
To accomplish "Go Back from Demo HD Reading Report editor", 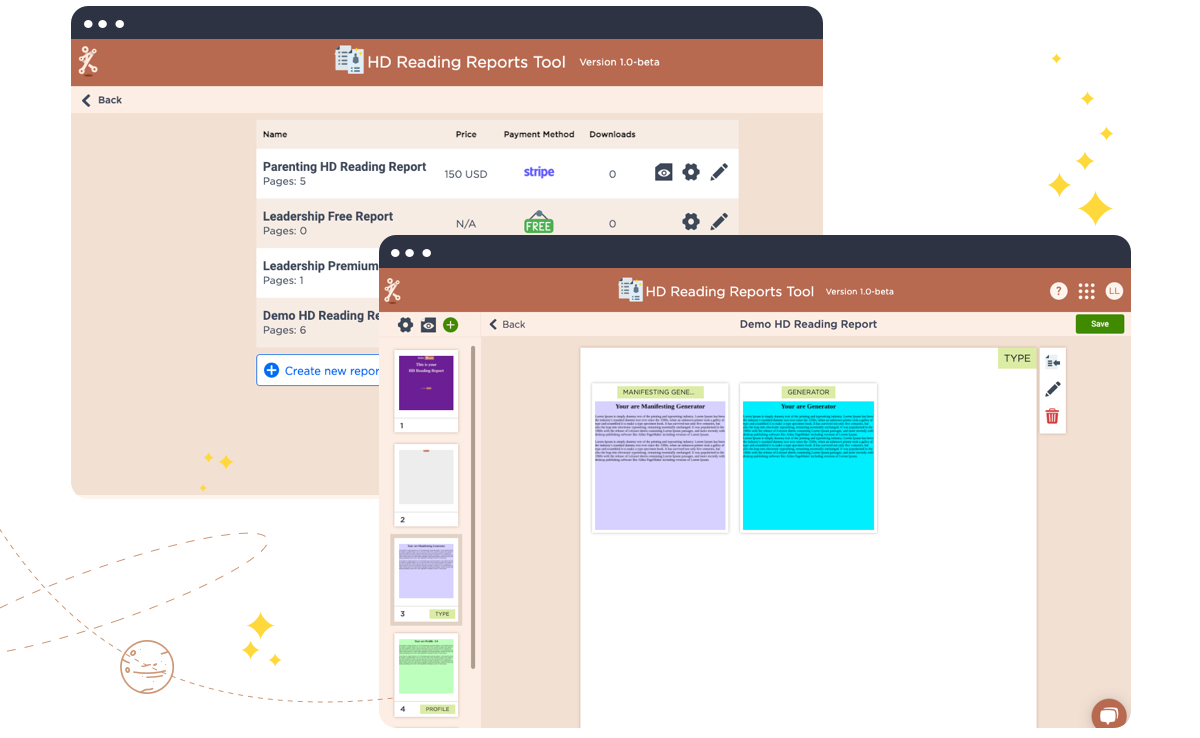I will (x=508, y=324).
